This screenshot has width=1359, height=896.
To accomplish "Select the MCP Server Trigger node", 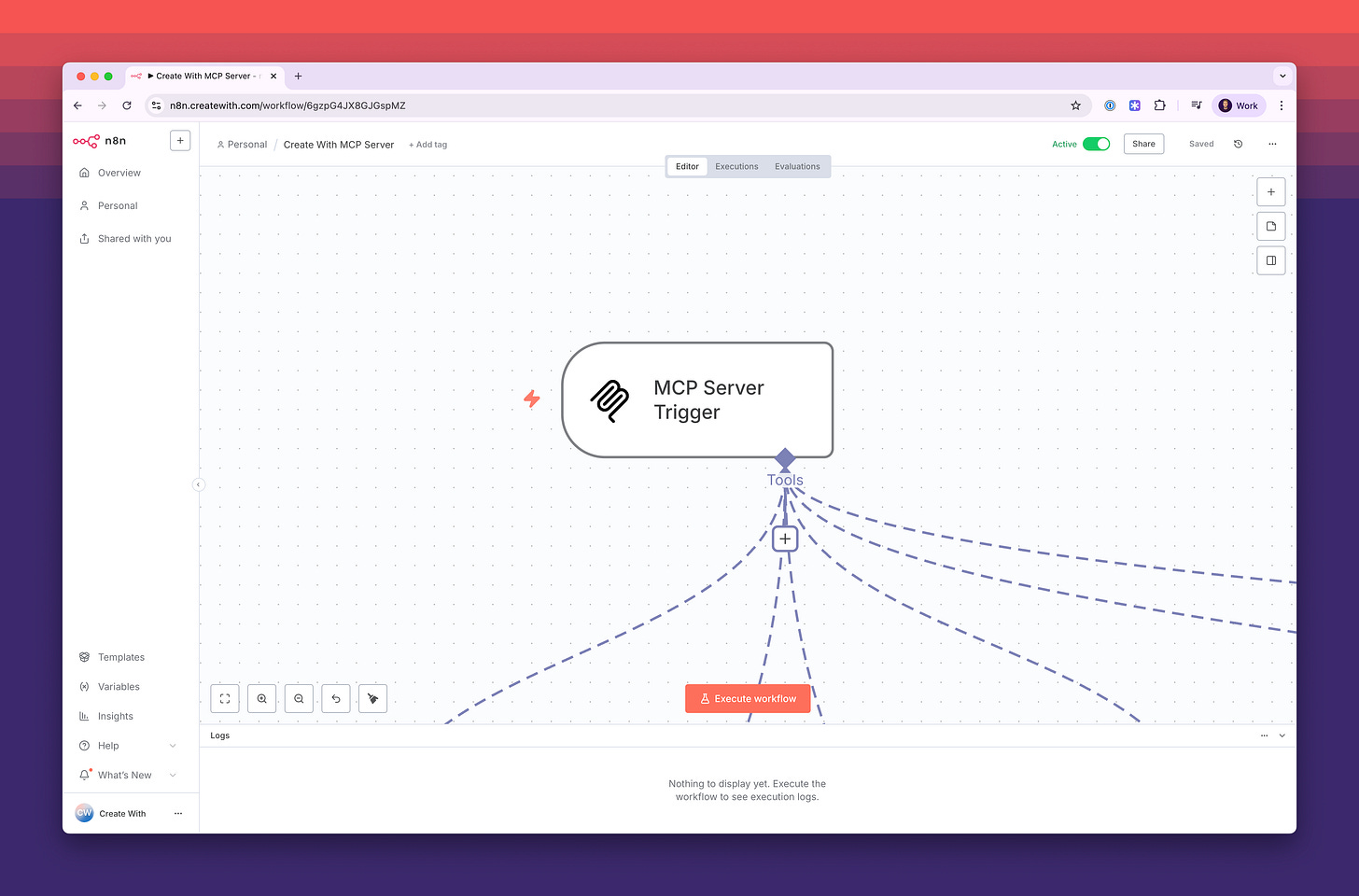I will pyautogui.click(x=697, y=399).
